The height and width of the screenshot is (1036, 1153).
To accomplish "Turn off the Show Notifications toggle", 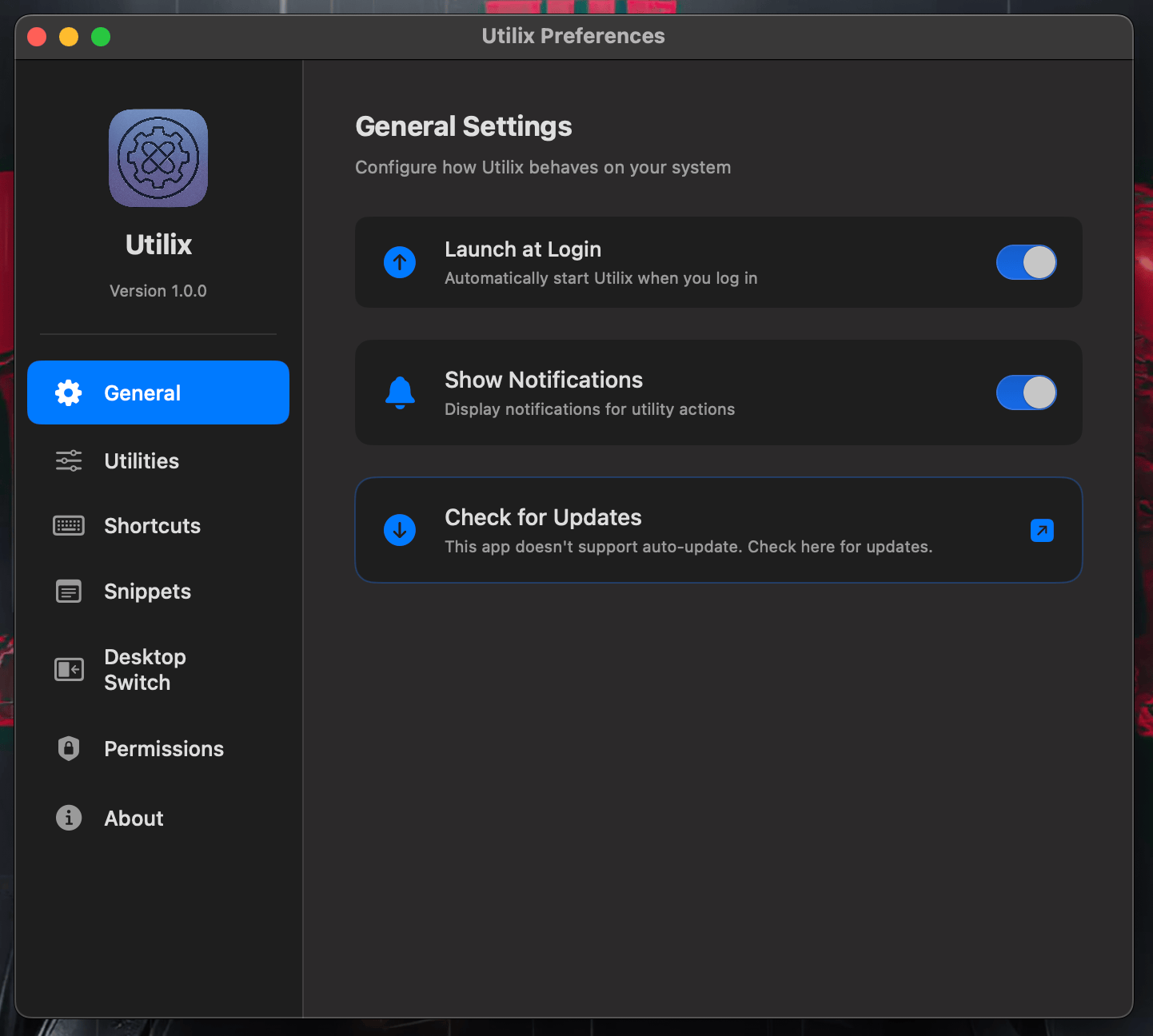I will (1026, 392).
